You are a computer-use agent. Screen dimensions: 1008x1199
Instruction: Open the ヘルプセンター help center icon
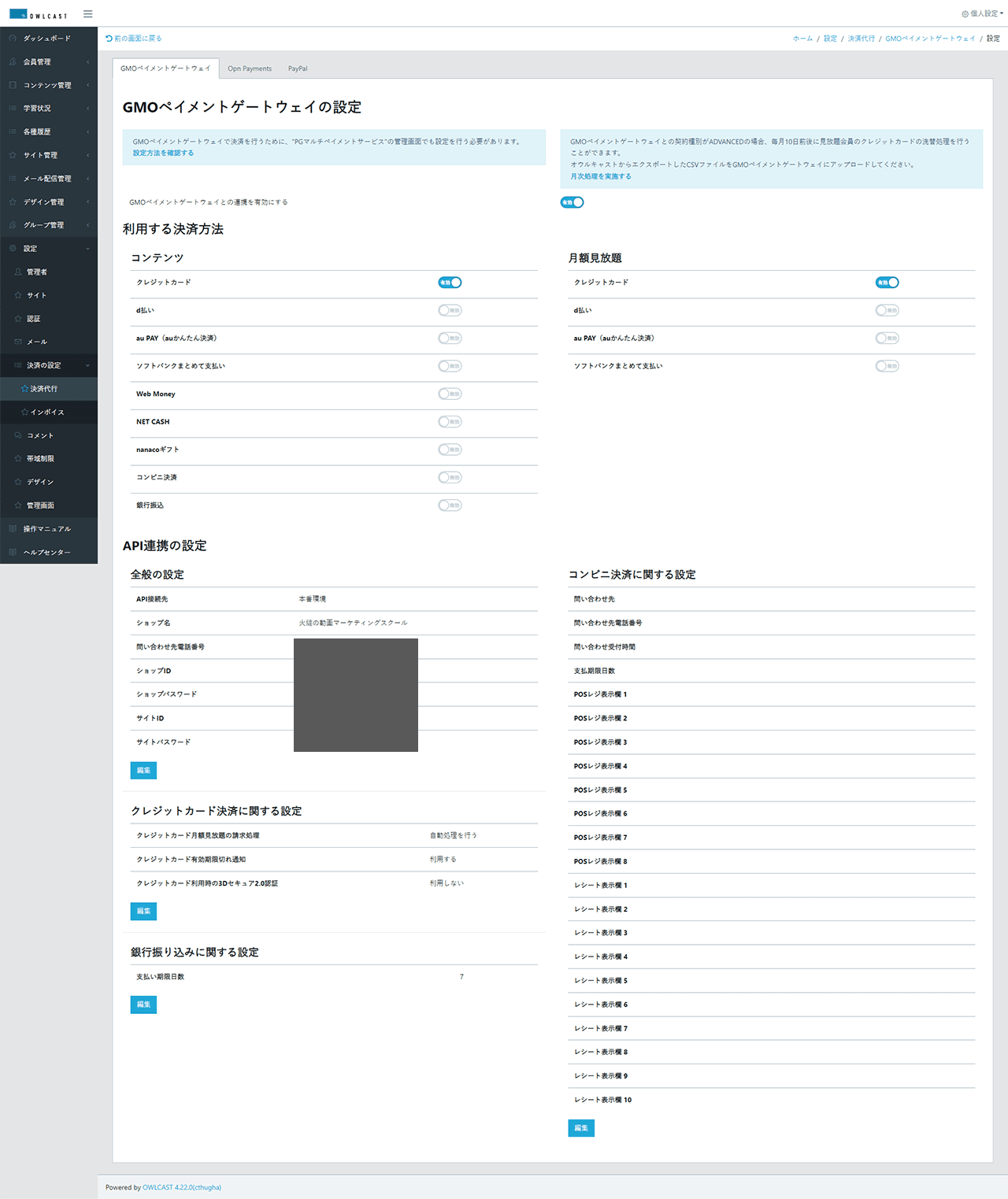[11, 552]
